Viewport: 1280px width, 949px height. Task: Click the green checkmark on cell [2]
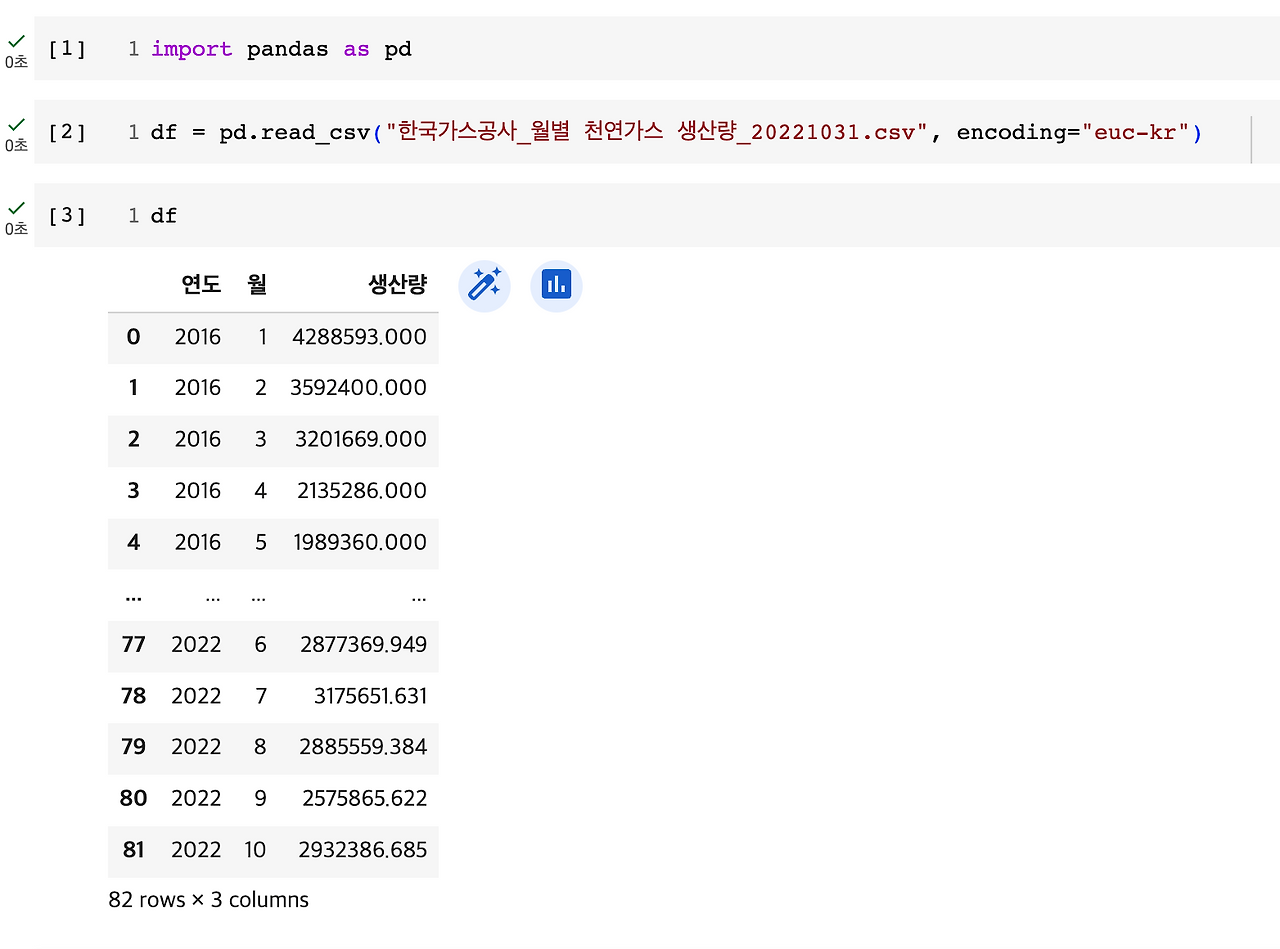[16, 124]
